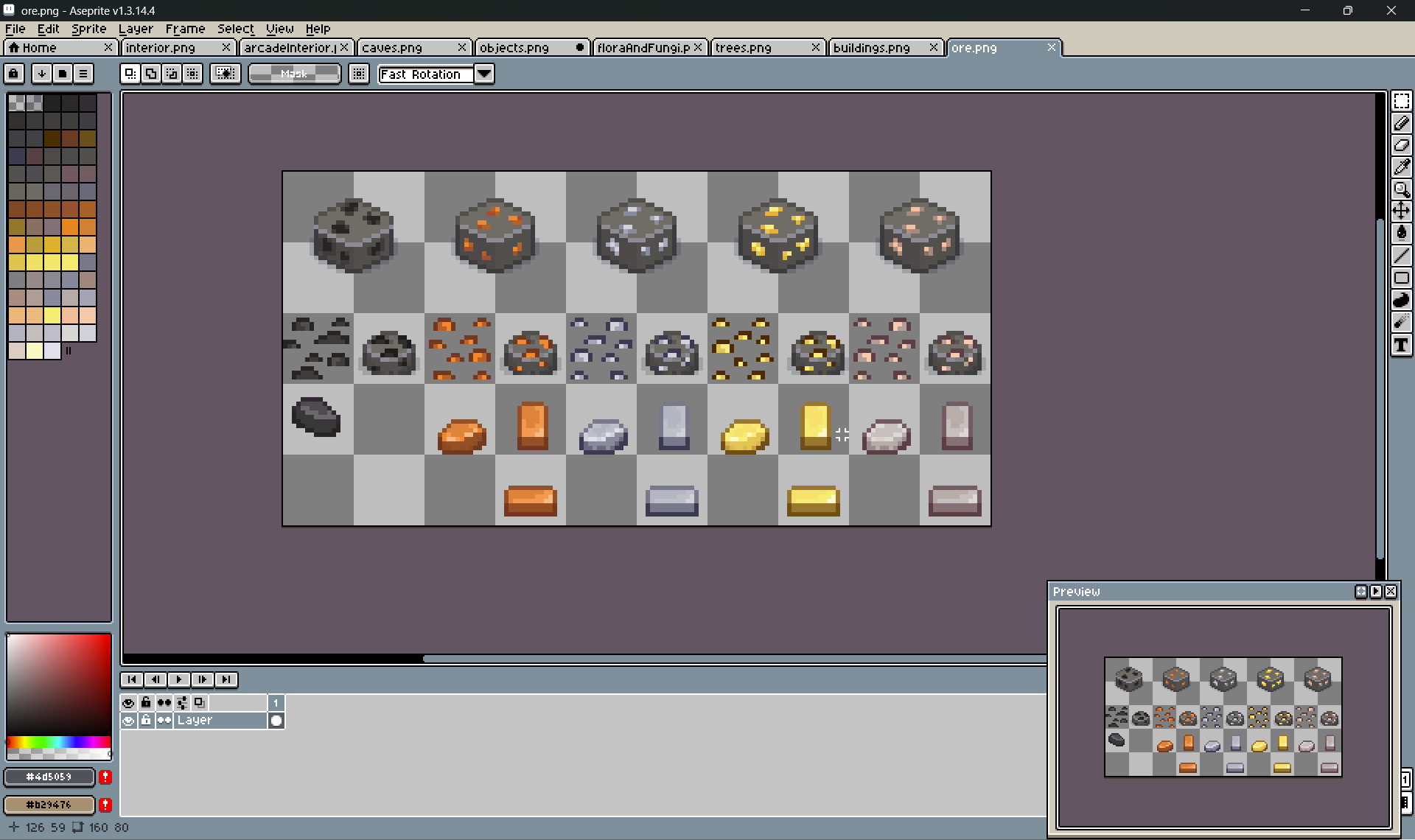Open the Sprite menu
This screenshot has height=840, width=1415.
click(88, 29)
